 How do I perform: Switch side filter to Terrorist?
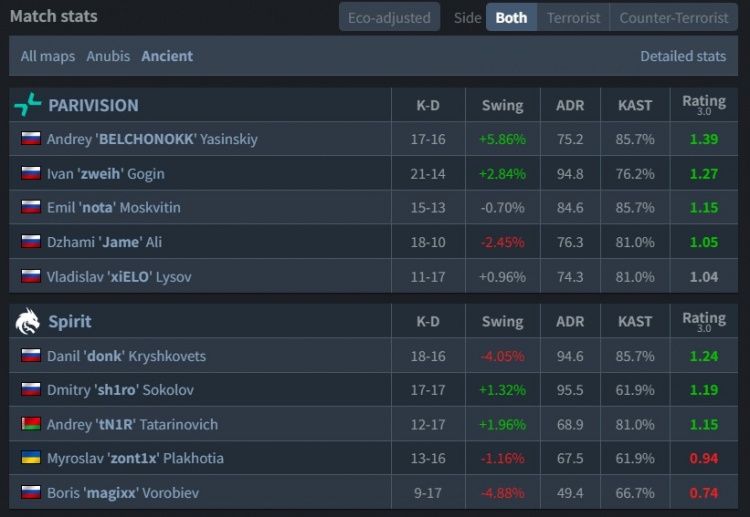click(x=573, y=17)
